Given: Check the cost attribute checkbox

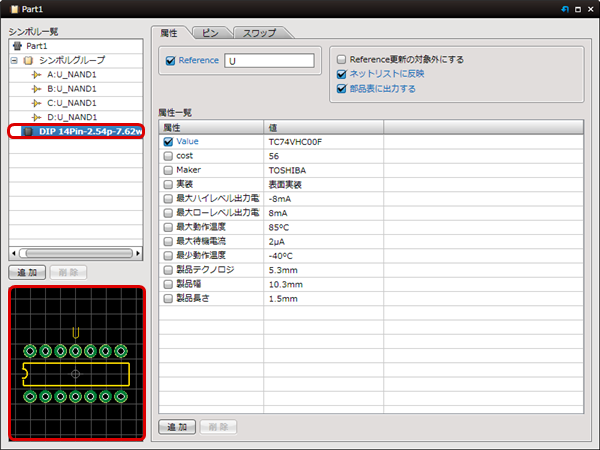Looking at the screenshot, I should (x=168, y=156).
